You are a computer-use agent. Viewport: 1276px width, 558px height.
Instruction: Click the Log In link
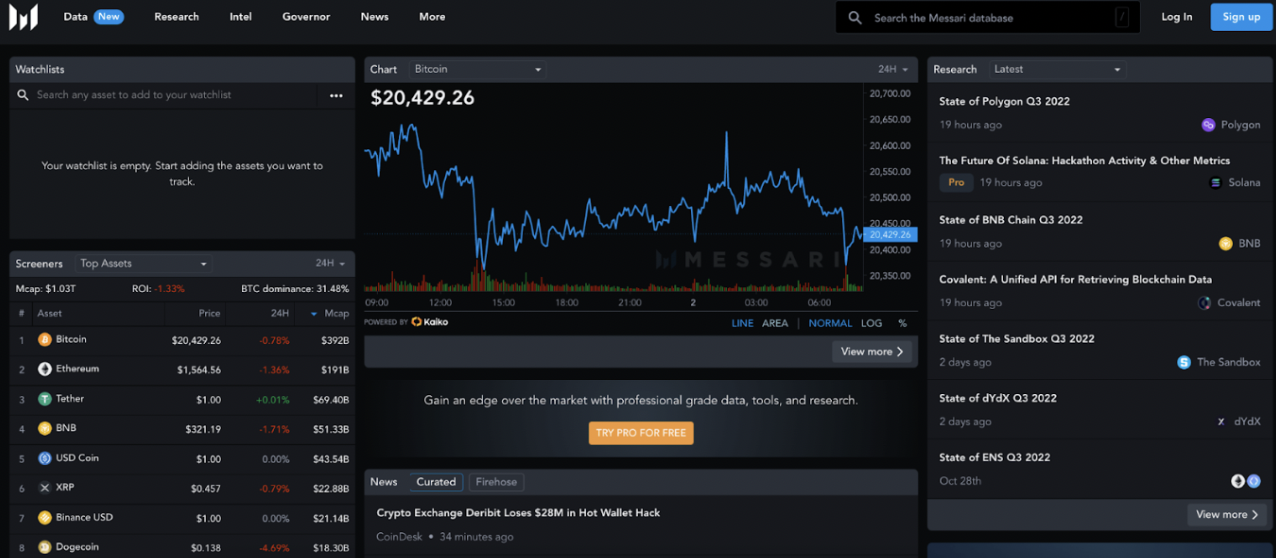click(1176, 17)
